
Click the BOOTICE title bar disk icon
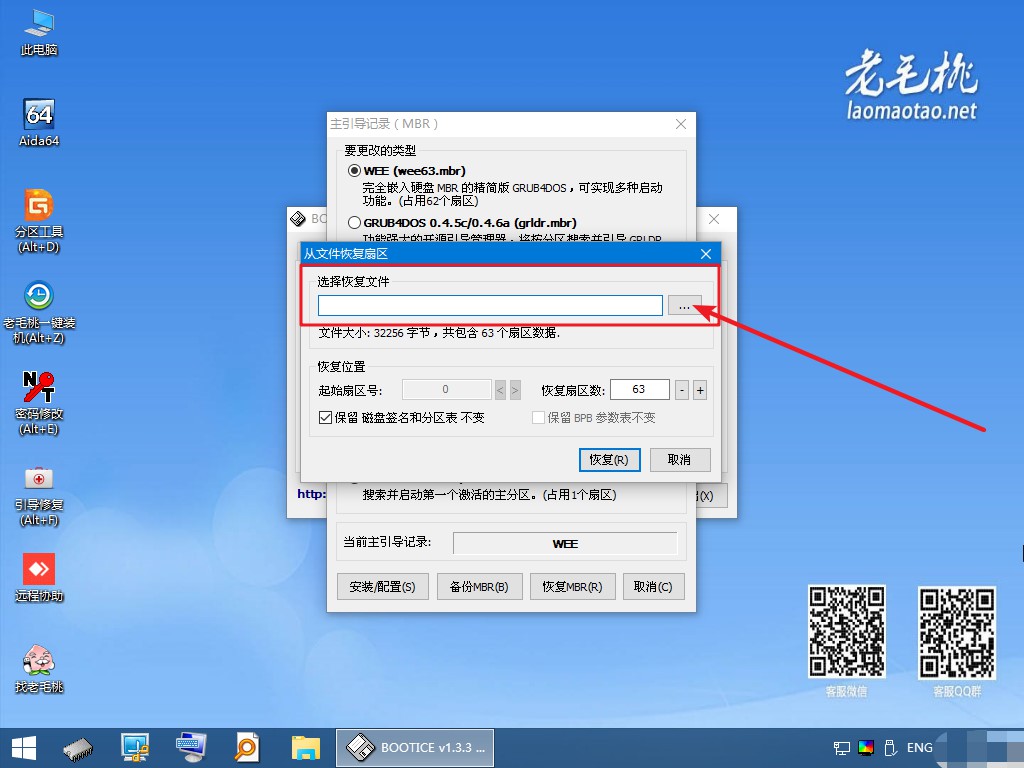click(298, 218)
